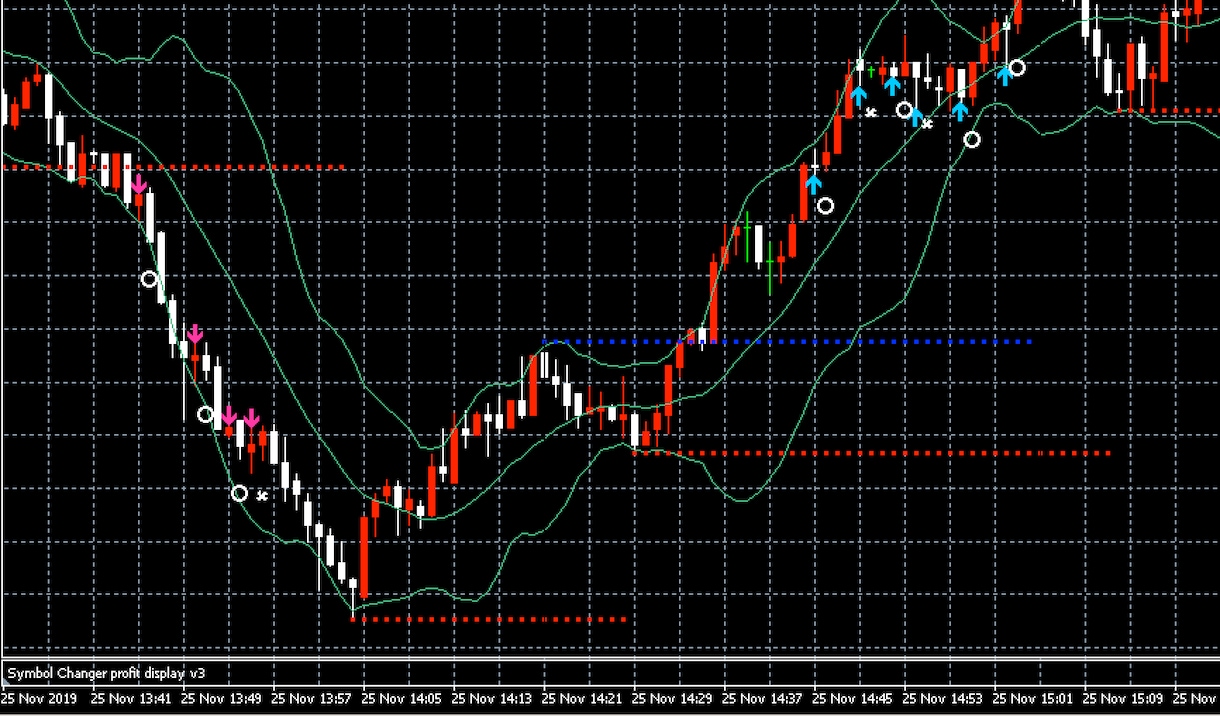Screen dimensions: 1220x716
Task: Select the lowest red dotted support line
Action: point(489,619)
